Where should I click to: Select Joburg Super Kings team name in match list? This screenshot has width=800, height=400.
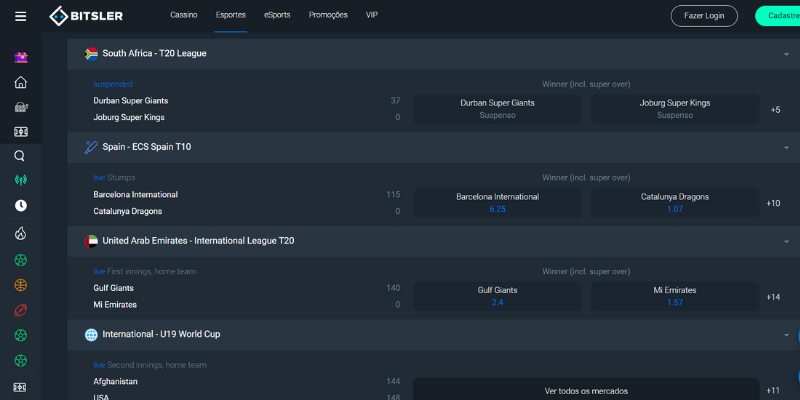129,117
